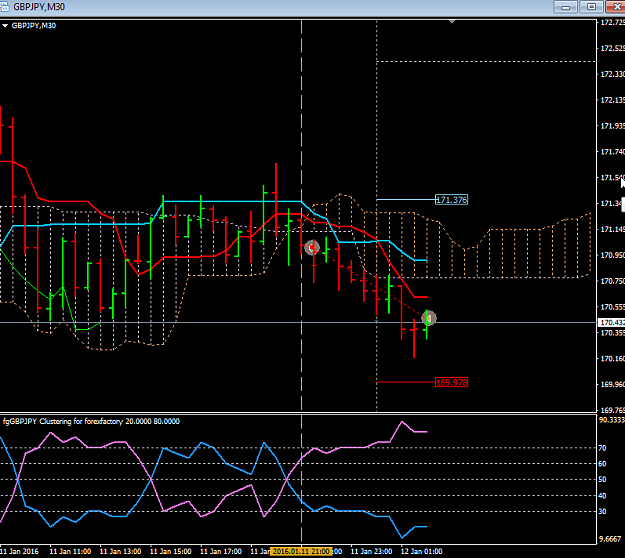Close the GBPJPY chart window
The height and width of the screenshot is (558, 625).
tap(616, 7)
